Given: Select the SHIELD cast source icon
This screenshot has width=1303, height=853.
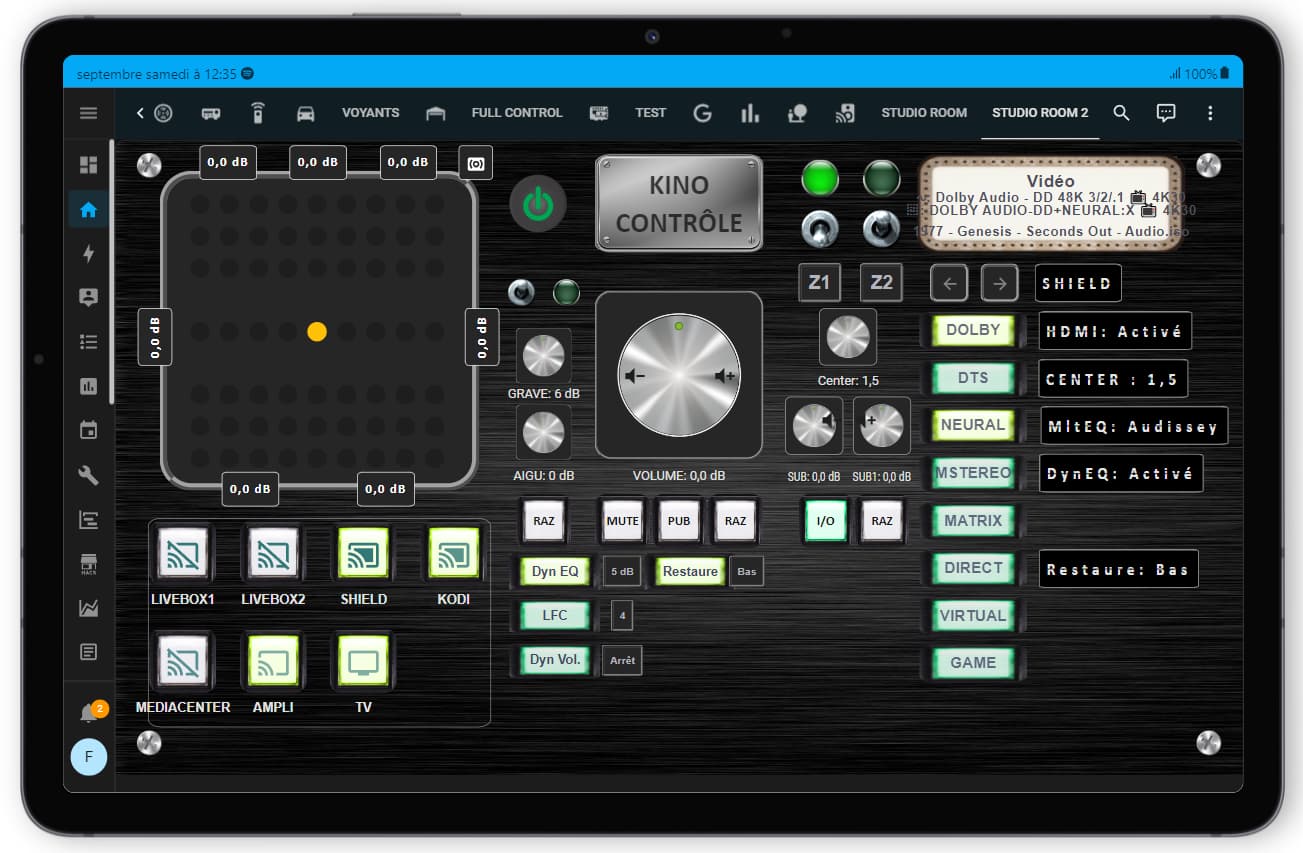Looking at the screenshot, I should point(363,553).
